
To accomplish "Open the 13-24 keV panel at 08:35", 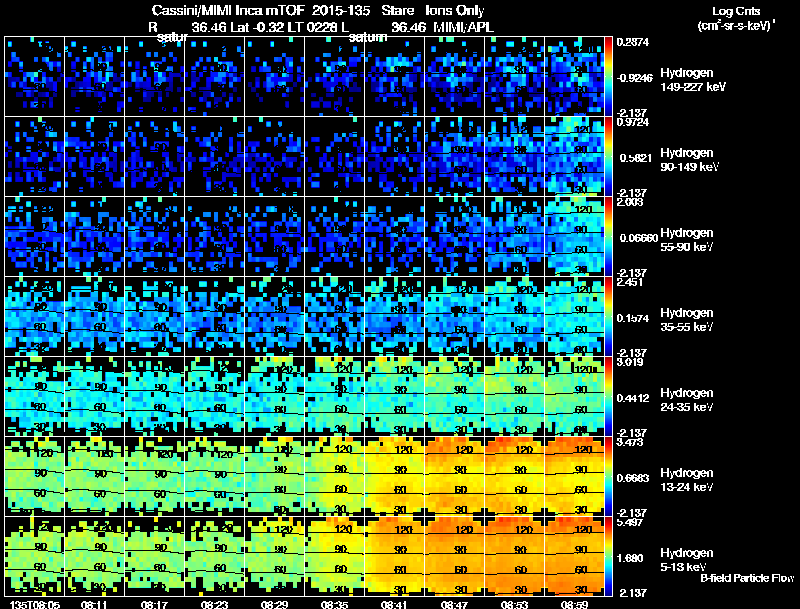I will (334, 476).
